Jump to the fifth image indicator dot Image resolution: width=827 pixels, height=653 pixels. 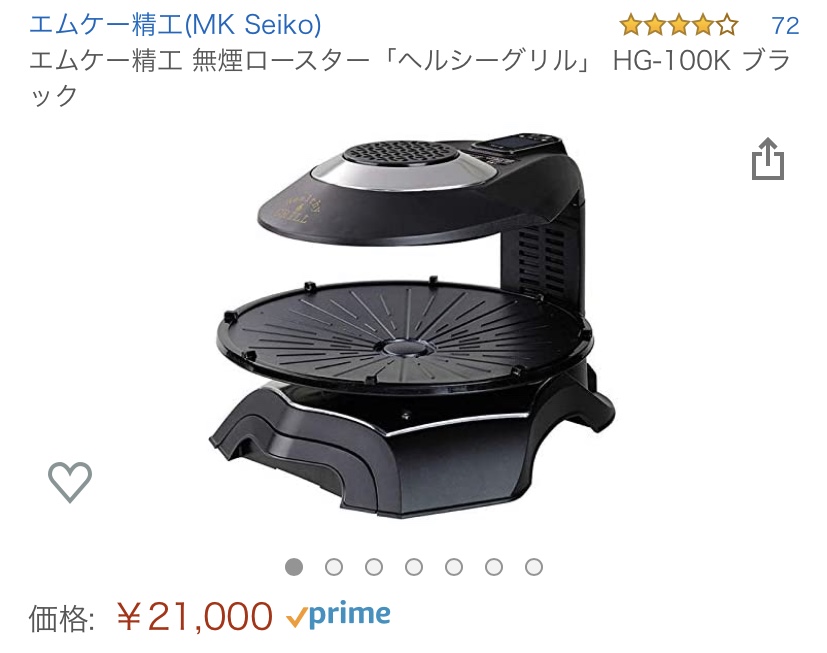tap(454, 567)
